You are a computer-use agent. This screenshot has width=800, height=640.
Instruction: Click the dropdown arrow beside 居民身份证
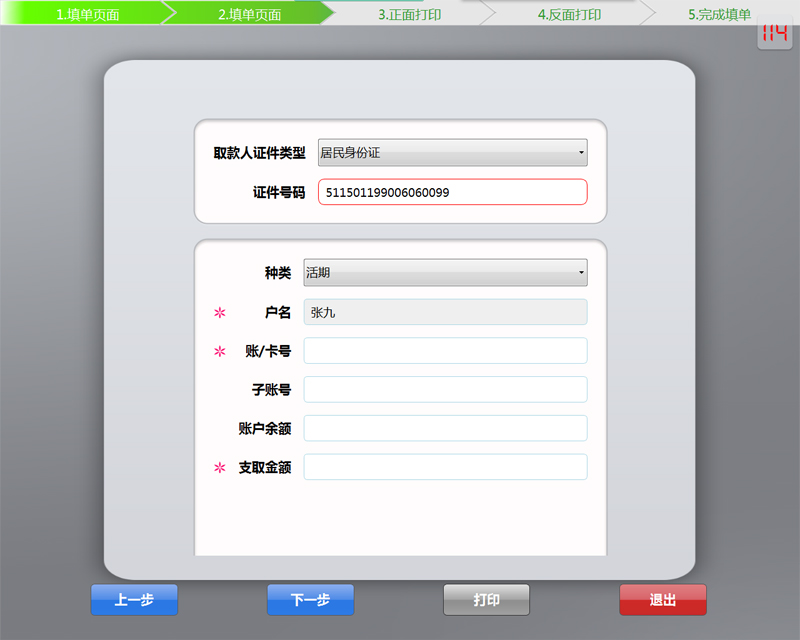tap(581, 152)
